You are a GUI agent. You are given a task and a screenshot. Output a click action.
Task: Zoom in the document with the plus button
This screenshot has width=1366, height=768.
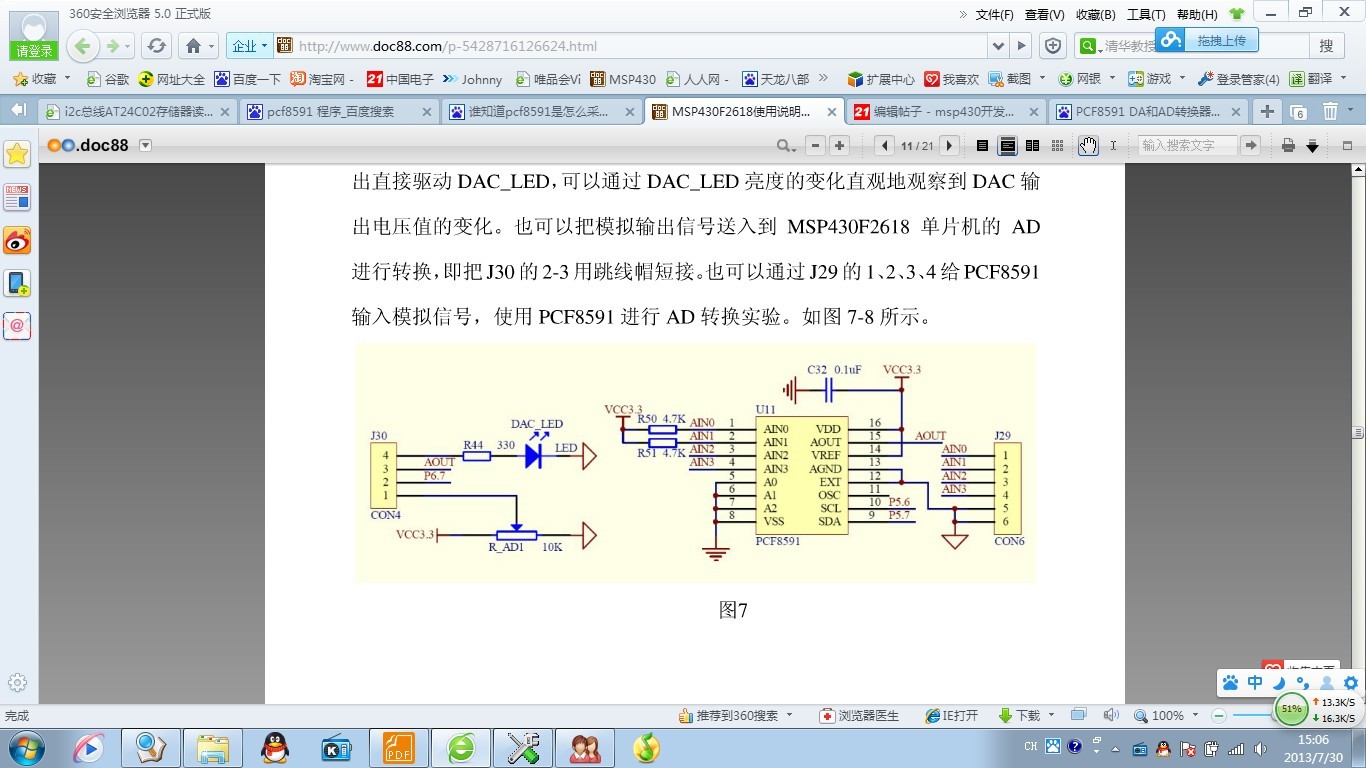click(x=839, y=146)
